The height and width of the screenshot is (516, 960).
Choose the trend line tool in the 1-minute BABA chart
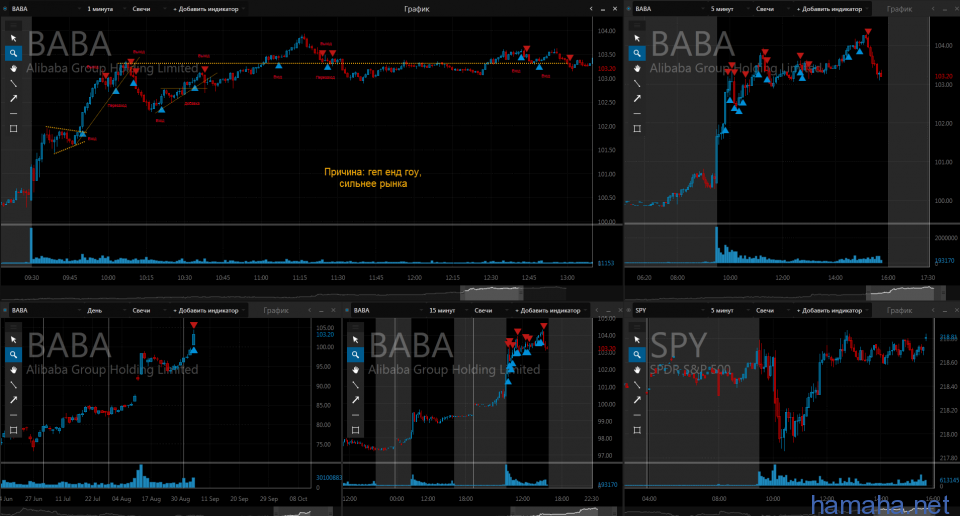click(13, 83)
